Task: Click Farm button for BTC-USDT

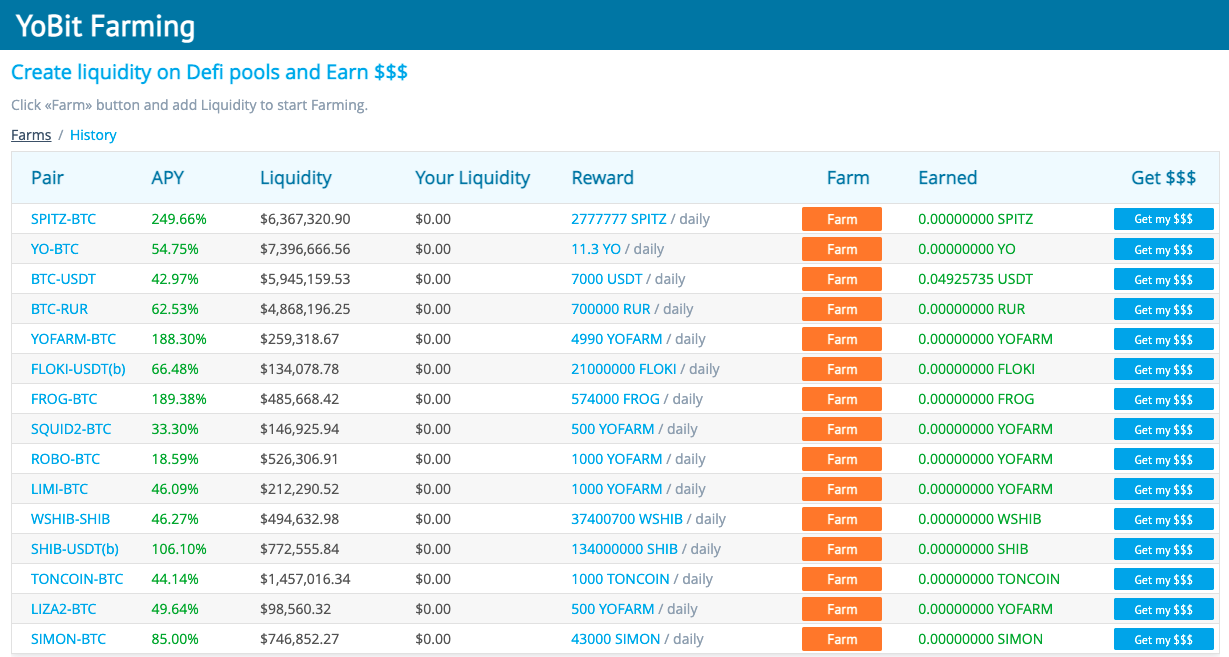Action: pyautogui.click(x=842, y=279)
